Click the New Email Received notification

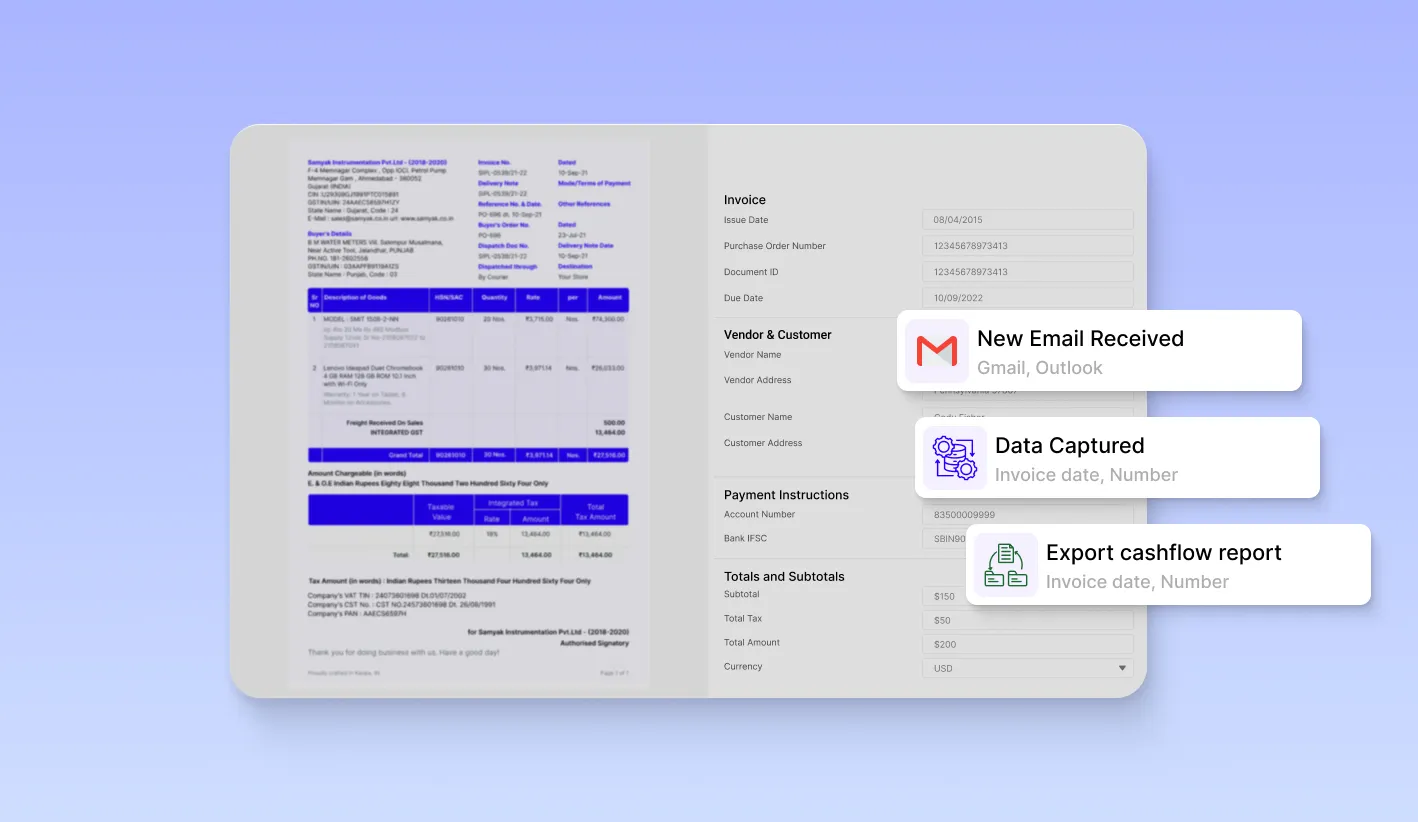tap(1080, 338)
